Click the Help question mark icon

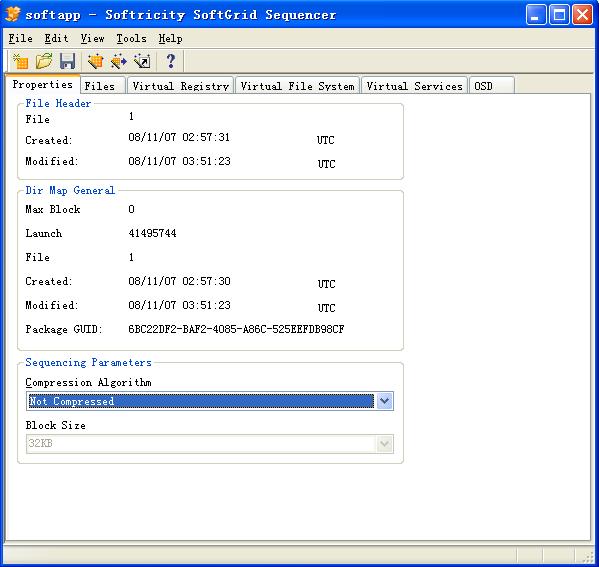click(x=170, y=61)
